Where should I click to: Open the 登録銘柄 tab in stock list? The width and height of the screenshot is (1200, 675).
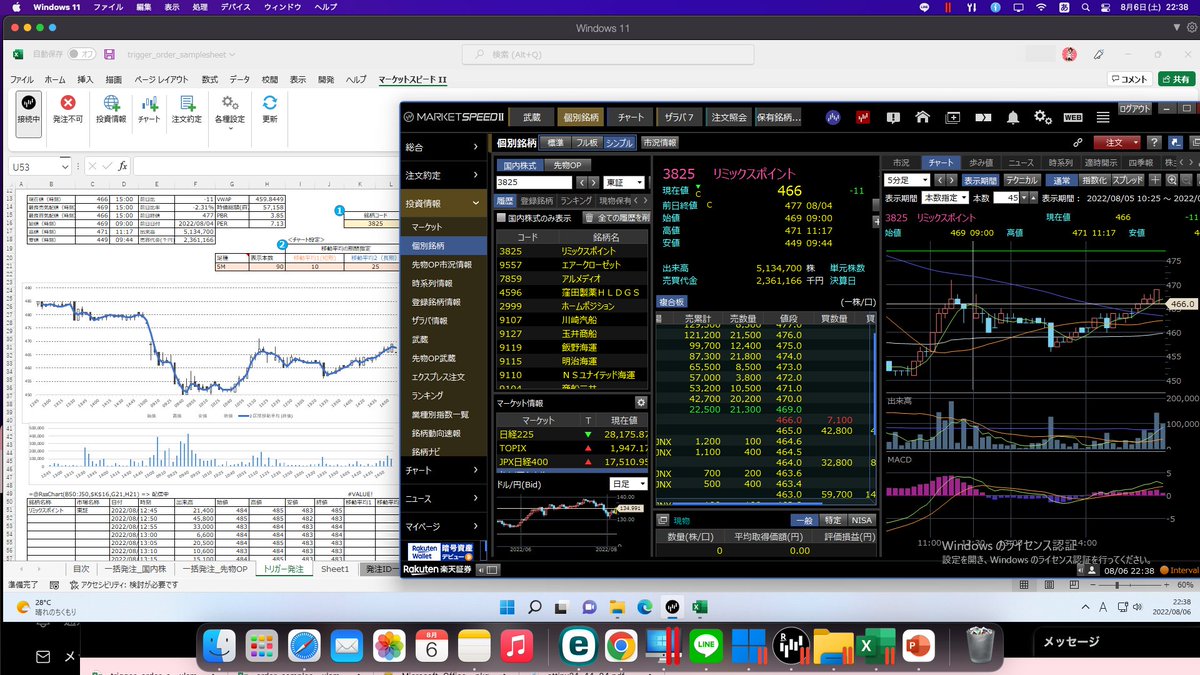point(535,200)
